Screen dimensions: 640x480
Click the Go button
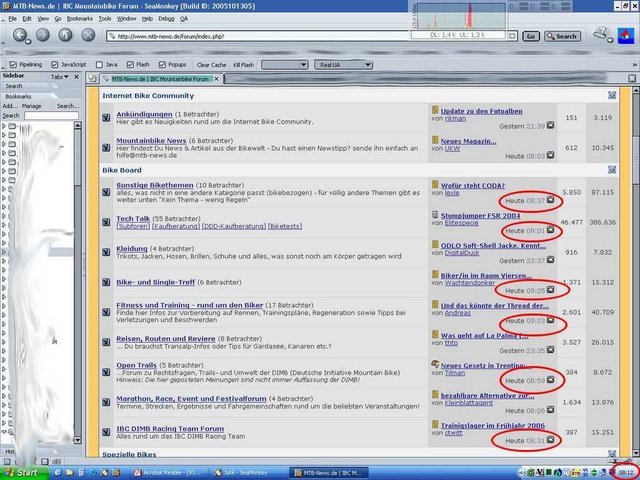[531, 36]
